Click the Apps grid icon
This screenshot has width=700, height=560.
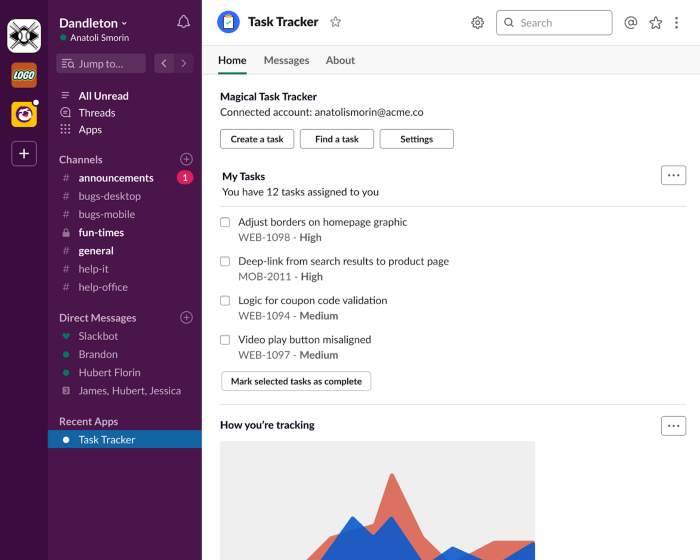point(65,129)
